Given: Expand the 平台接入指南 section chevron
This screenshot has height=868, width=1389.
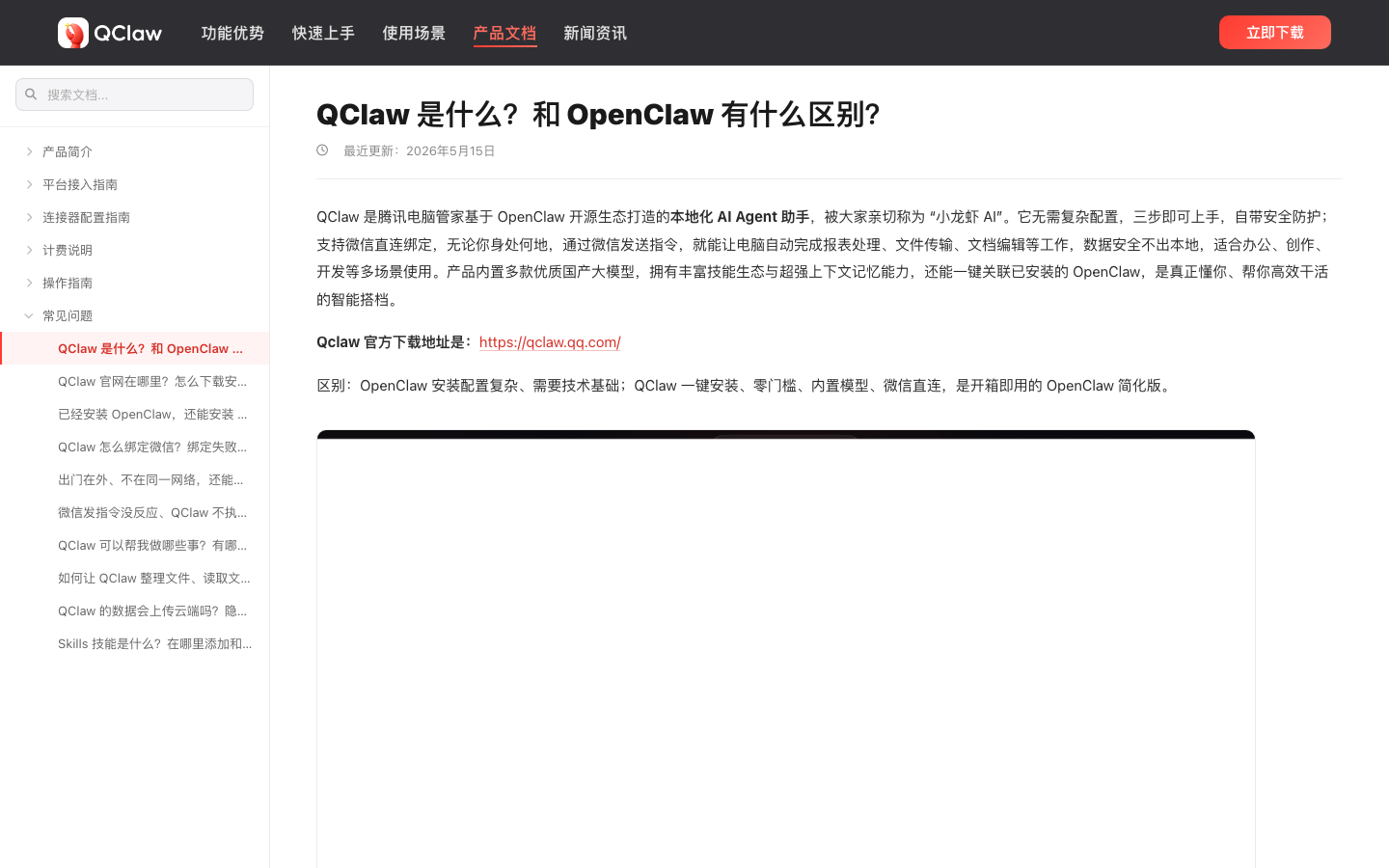Looking at the screenshot, I should point(29,184).
